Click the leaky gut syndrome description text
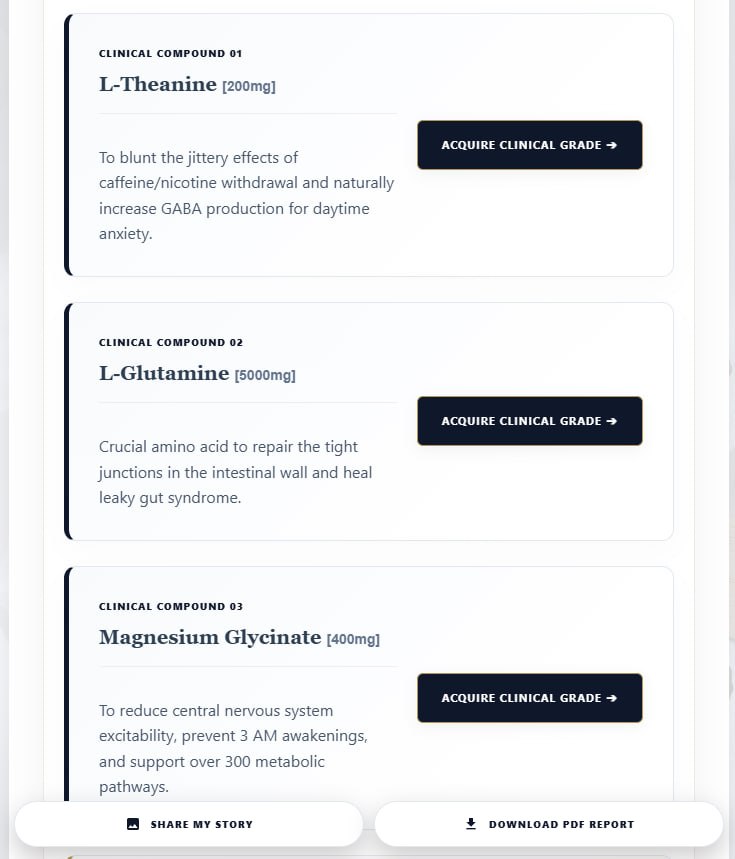This screenshot has height=859, width=735. click(x=236, y=472)
